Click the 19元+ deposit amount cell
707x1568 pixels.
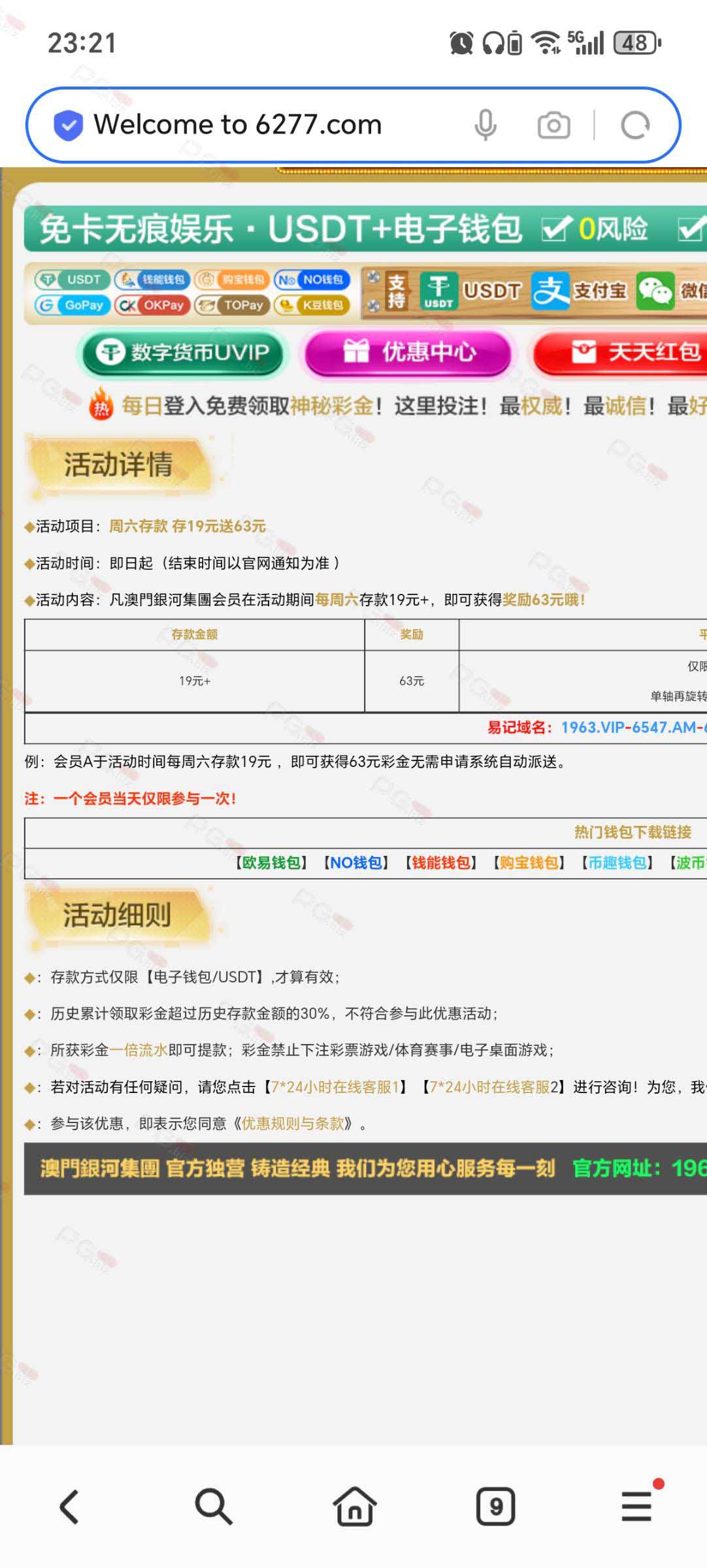pyautogui.click(x=195, y=681)
